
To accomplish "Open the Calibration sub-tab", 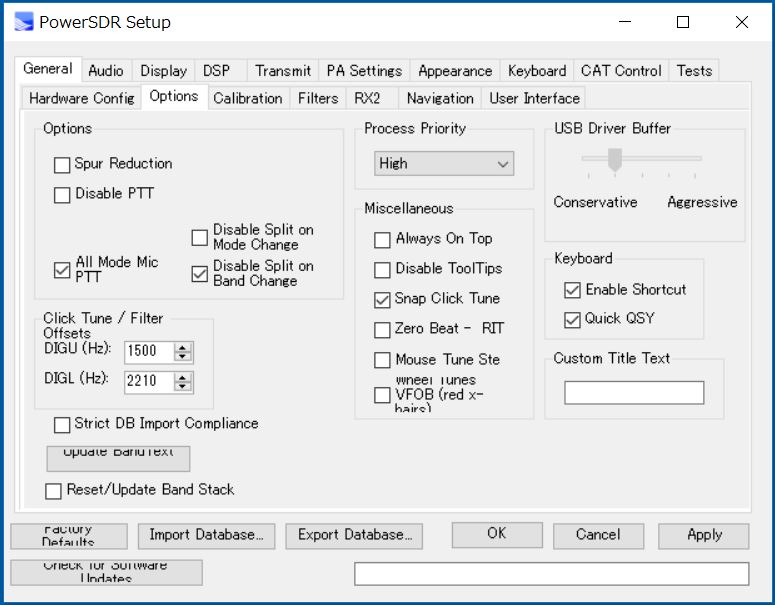I will click(248, 98).
